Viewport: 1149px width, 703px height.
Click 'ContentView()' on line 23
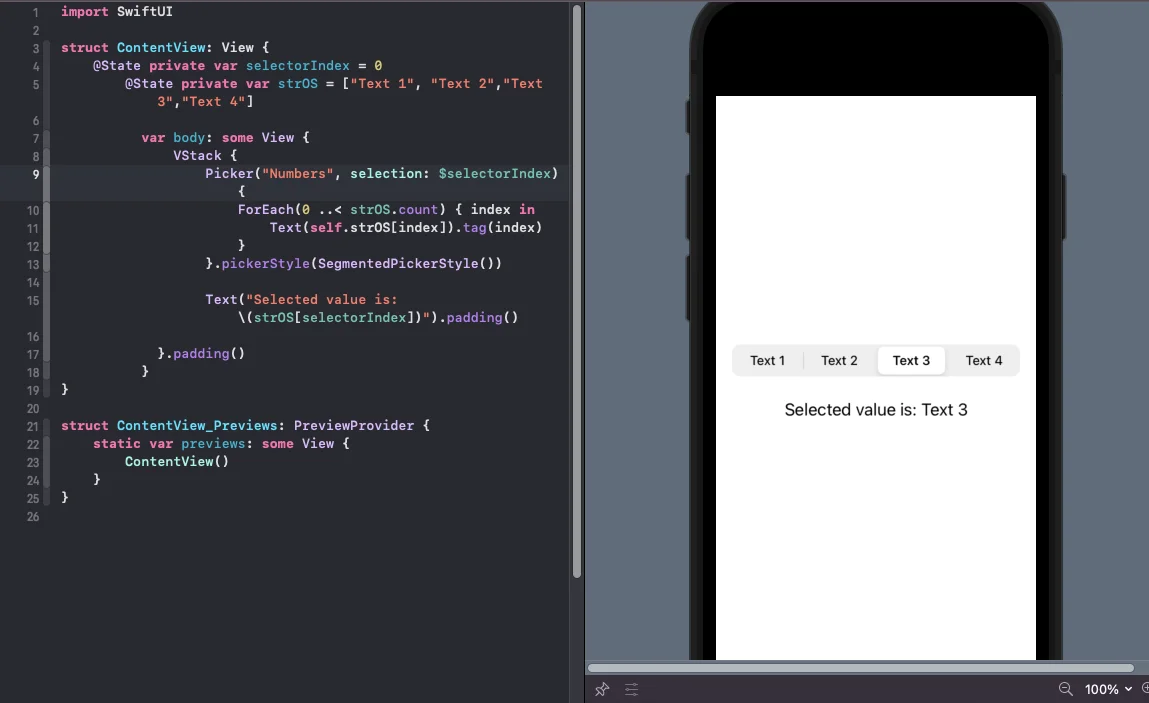[177, 462]
